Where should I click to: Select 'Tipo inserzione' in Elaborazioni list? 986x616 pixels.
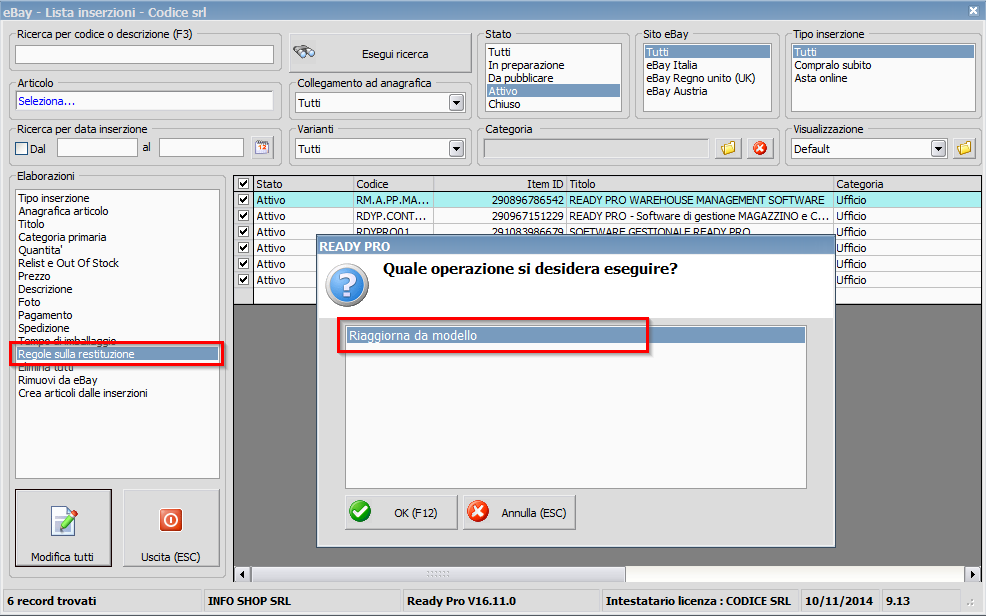click(117, 198)
